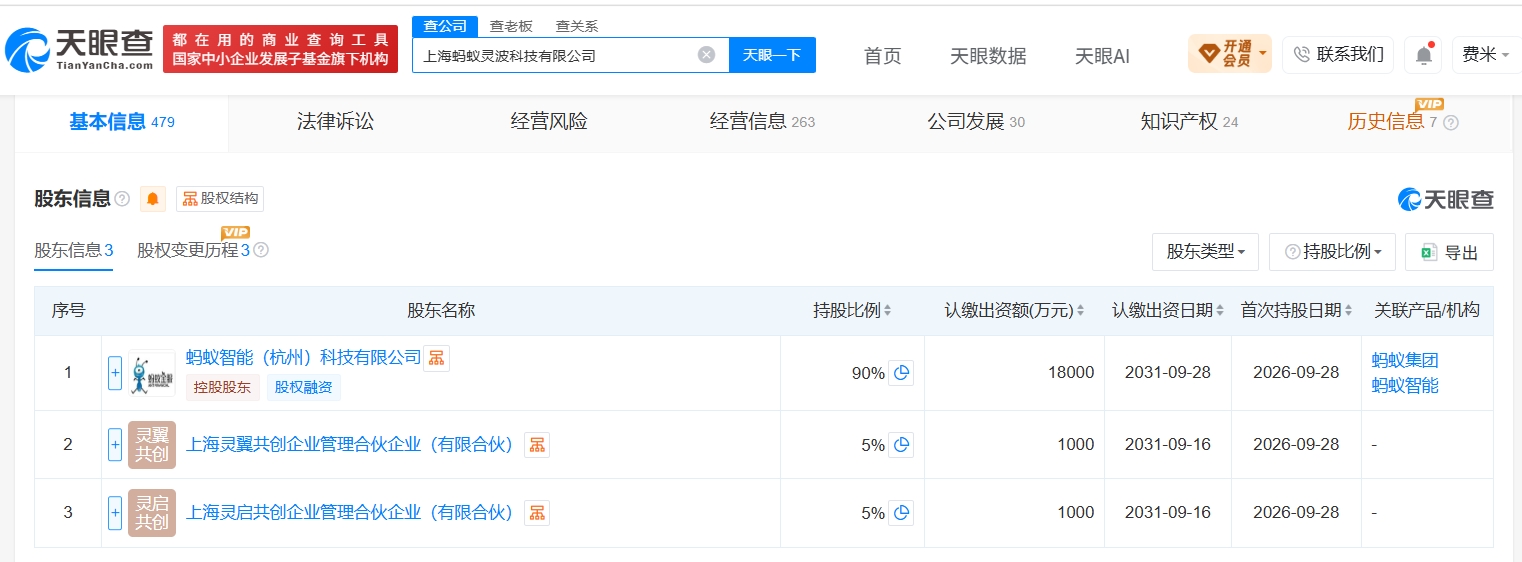Click the 联系我们 button
This screenshot has height=562, width=1522.
click(1338, 54)
